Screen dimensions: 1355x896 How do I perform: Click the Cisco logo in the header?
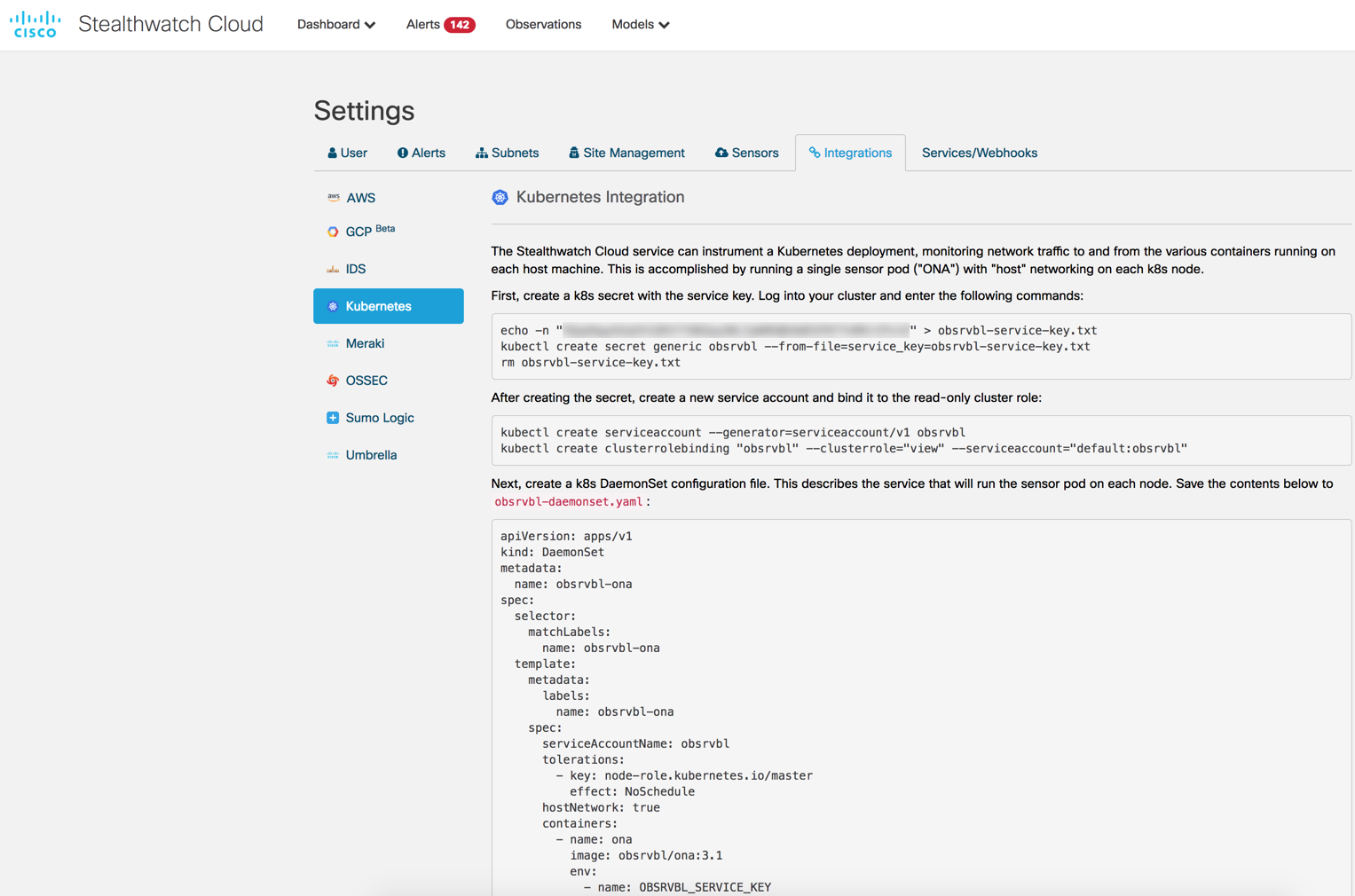(35, 24)
